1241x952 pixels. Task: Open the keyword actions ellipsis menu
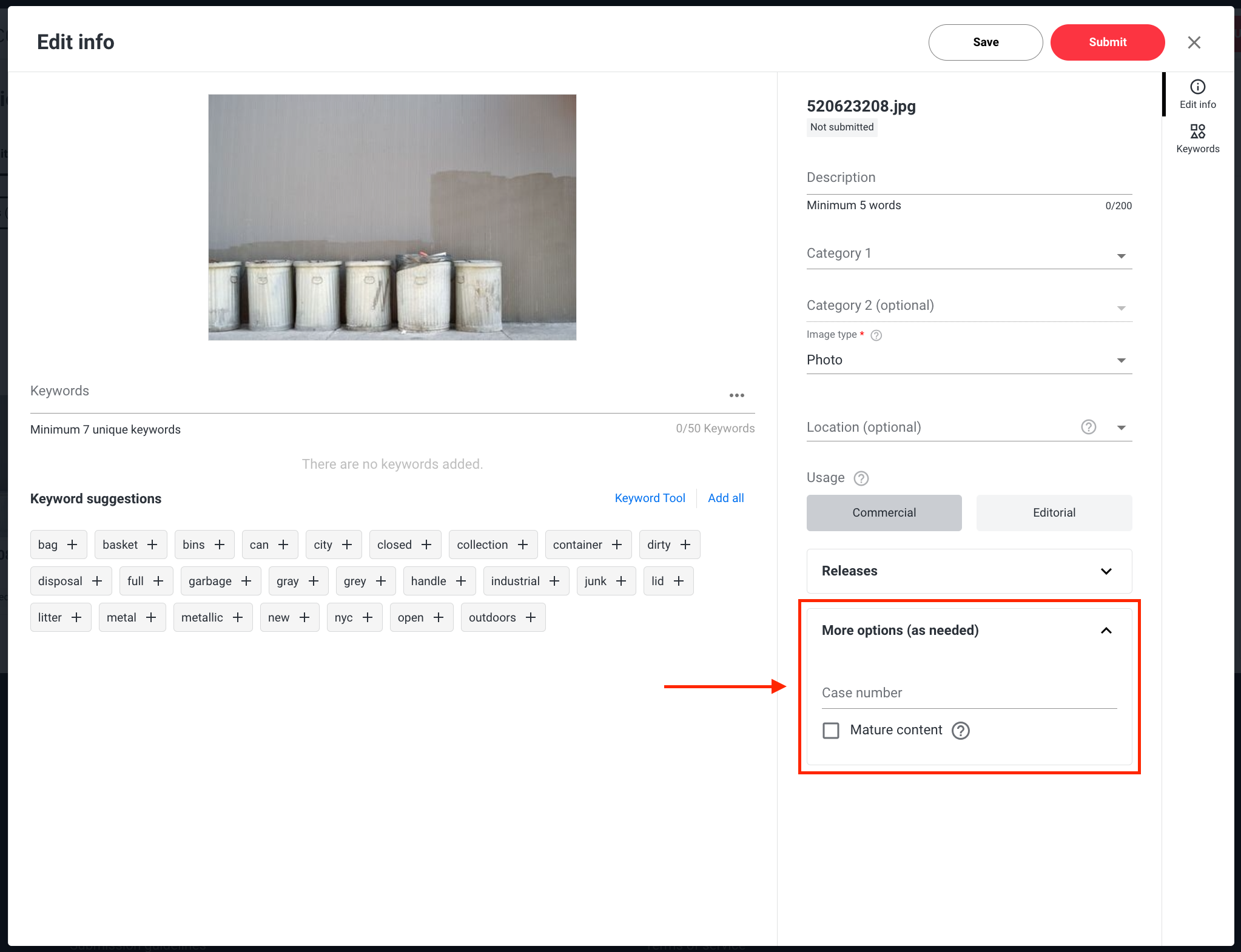pyautogui.click(x=736, y=395)
